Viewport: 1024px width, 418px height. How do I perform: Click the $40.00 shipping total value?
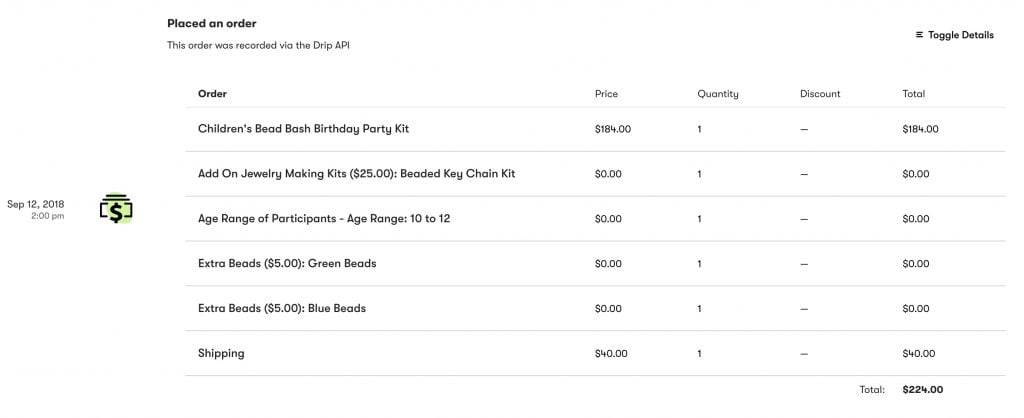pyautogui.click(x=919, y=353)
